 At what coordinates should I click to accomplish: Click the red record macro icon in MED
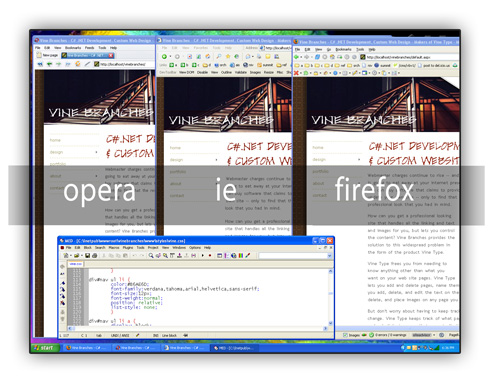pyautogui.click(x=210, y=256)
